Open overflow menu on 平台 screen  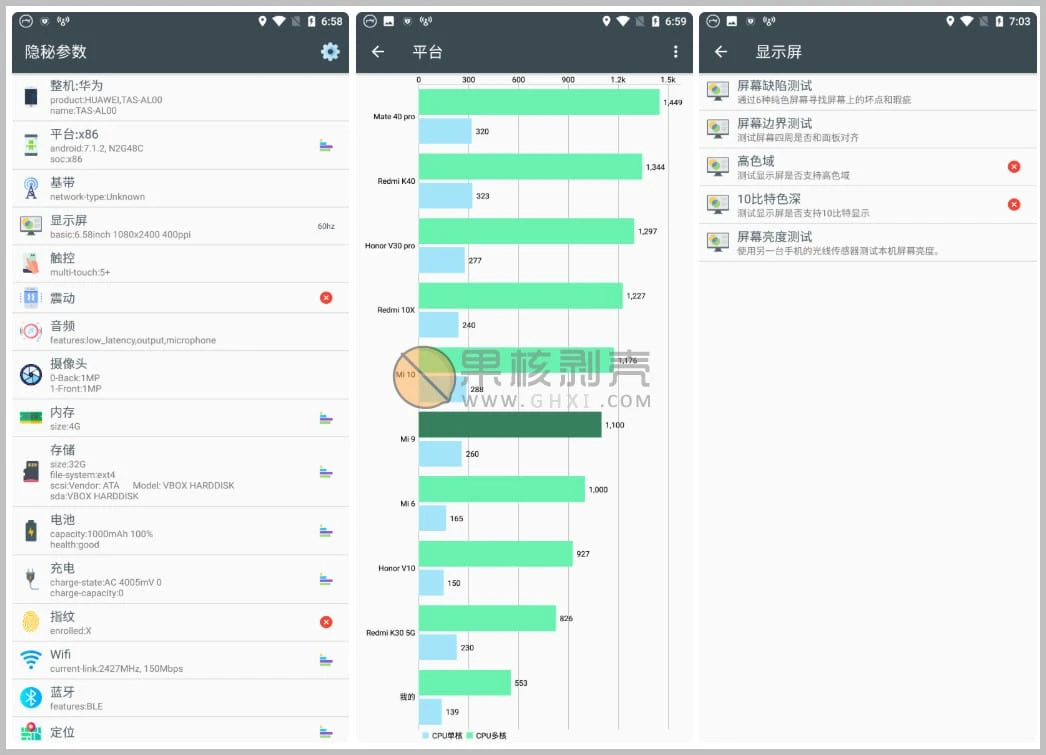(676, 51)
